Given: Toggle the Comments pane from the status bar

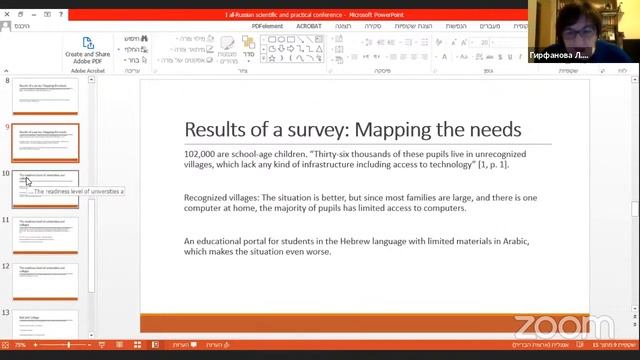Looking at the screenshot, I should [x=185, y=345].
